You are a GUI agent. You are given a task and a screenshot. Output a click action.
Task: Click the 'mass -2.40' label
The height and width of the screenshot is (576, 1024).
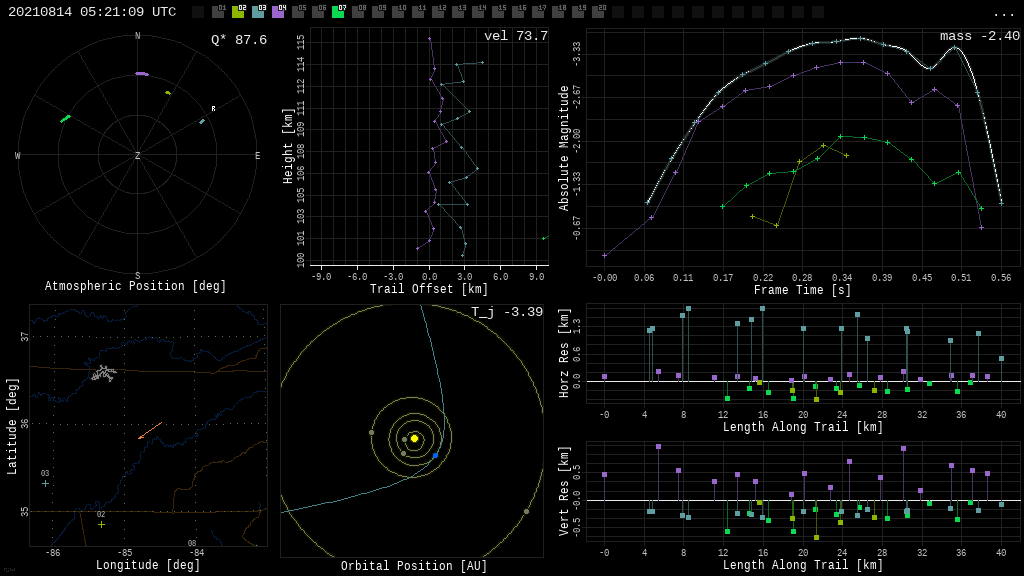point(979,36)
